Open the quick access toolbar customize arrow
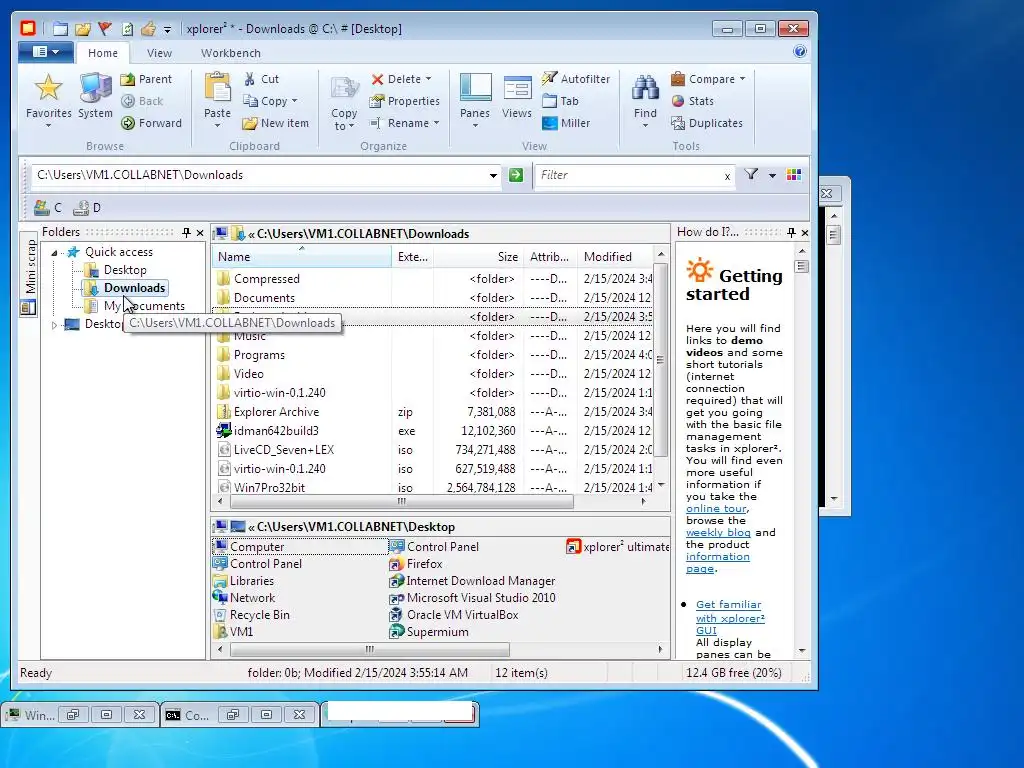 click(167, 29)
